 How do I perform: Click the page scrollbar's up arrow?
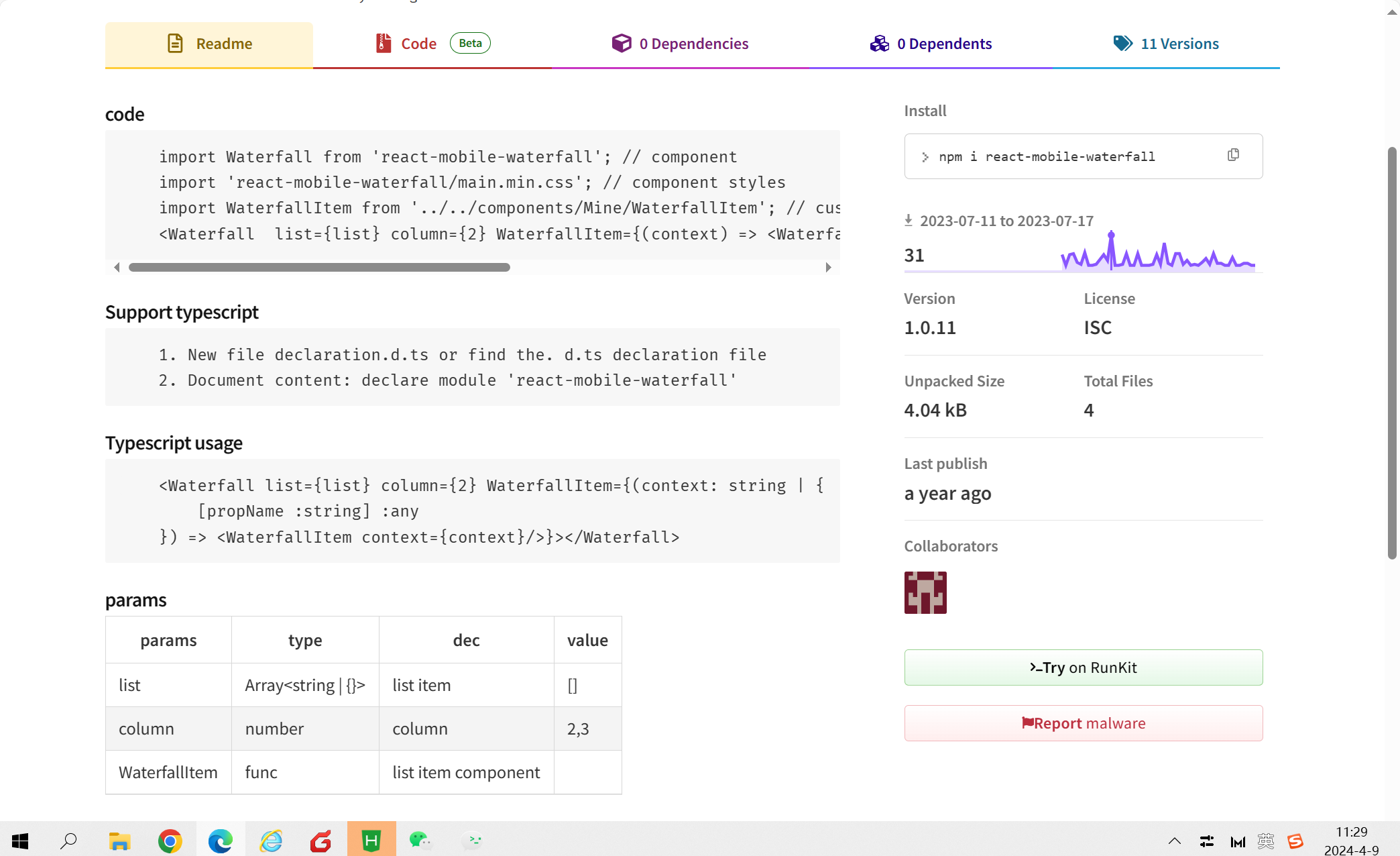point(1392,13)
